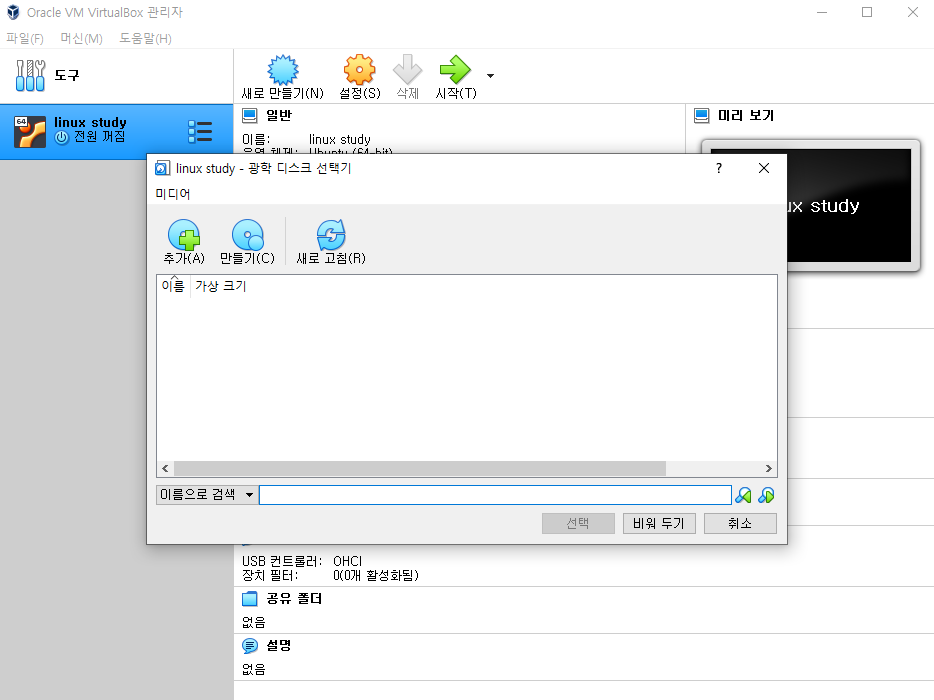Click the VirtualBox logo in title bar
Viewport: 934px width, 700px height.
click(x=13, y=12)
